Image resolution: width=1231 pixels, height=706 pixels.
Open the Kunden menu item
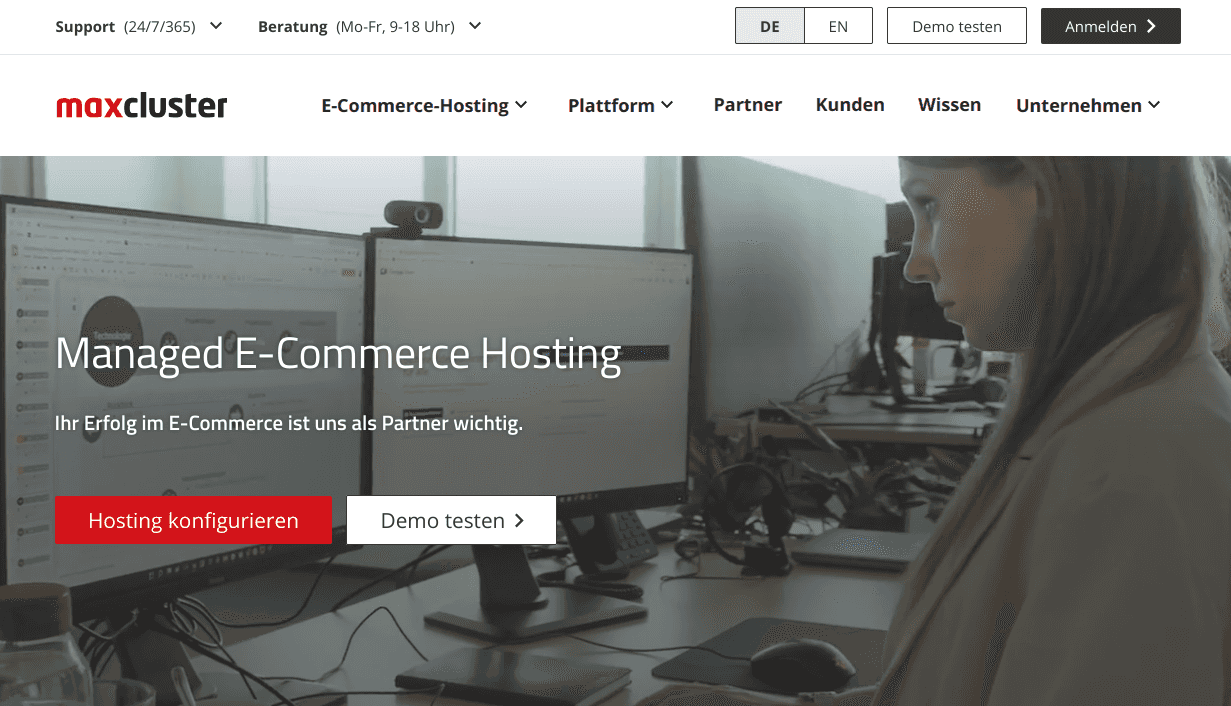point(850,105)
